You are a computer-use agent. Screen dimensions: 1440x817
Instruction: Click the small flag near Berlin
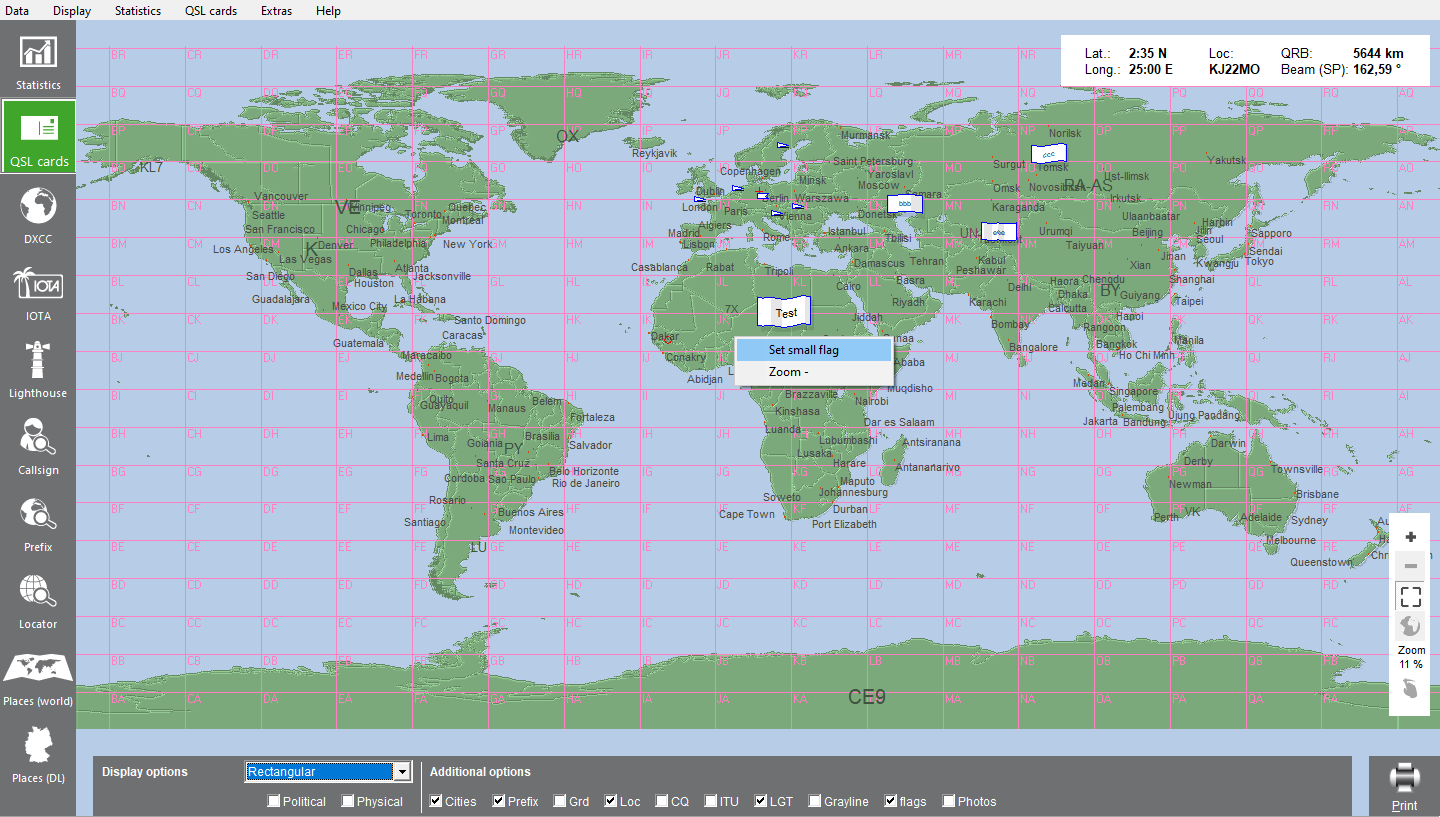[763, 196]
